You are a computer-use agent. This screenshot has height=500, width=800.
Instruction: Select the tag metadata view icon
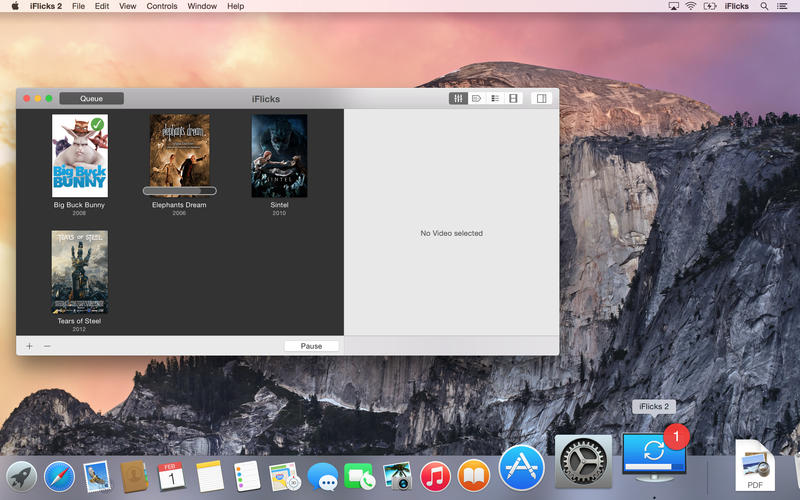click(x=477, y=99)
